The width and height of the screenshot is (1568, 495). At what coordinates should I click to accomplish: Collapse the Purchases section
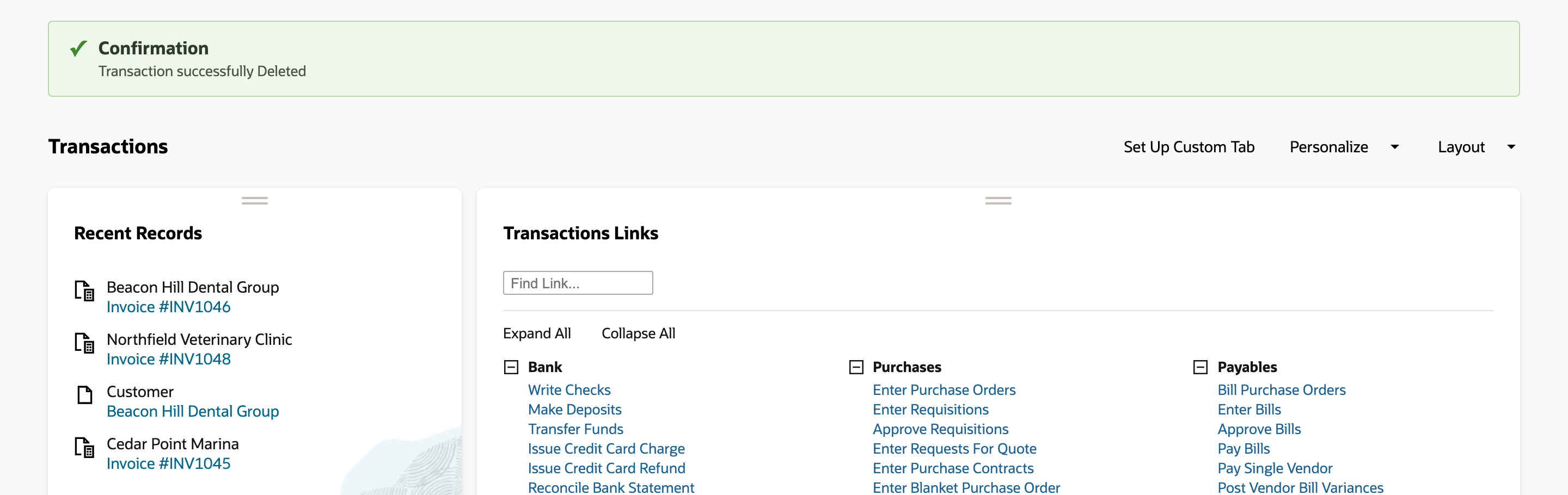(x=856, y=367)
